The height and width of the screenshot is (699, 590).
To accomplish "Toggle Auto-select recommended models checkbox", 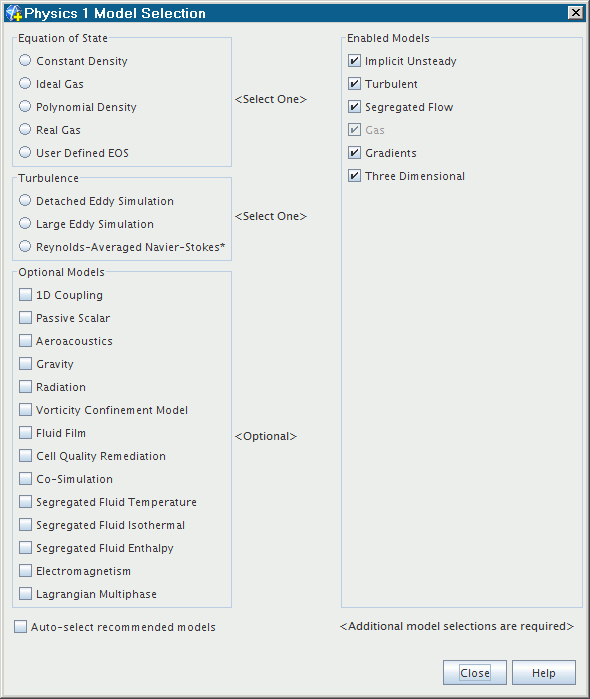I will [x=21, y=627].
